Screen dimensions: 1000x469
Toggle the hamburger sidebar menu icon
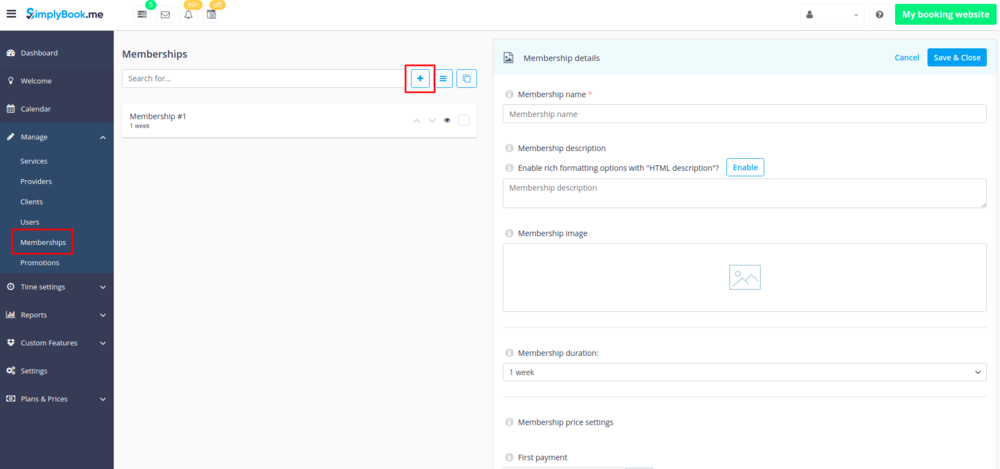(11, 14)
